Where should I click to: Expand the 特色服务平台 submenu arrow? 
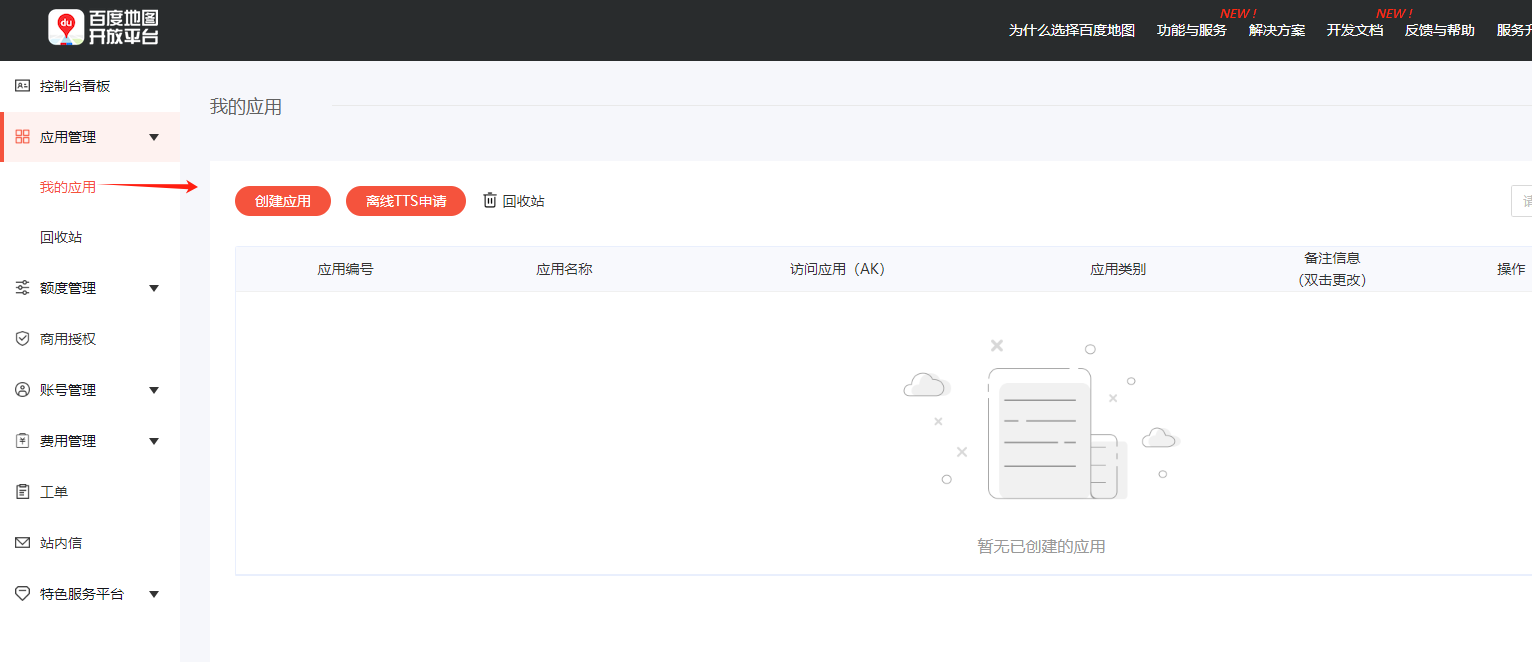(154, 594)
